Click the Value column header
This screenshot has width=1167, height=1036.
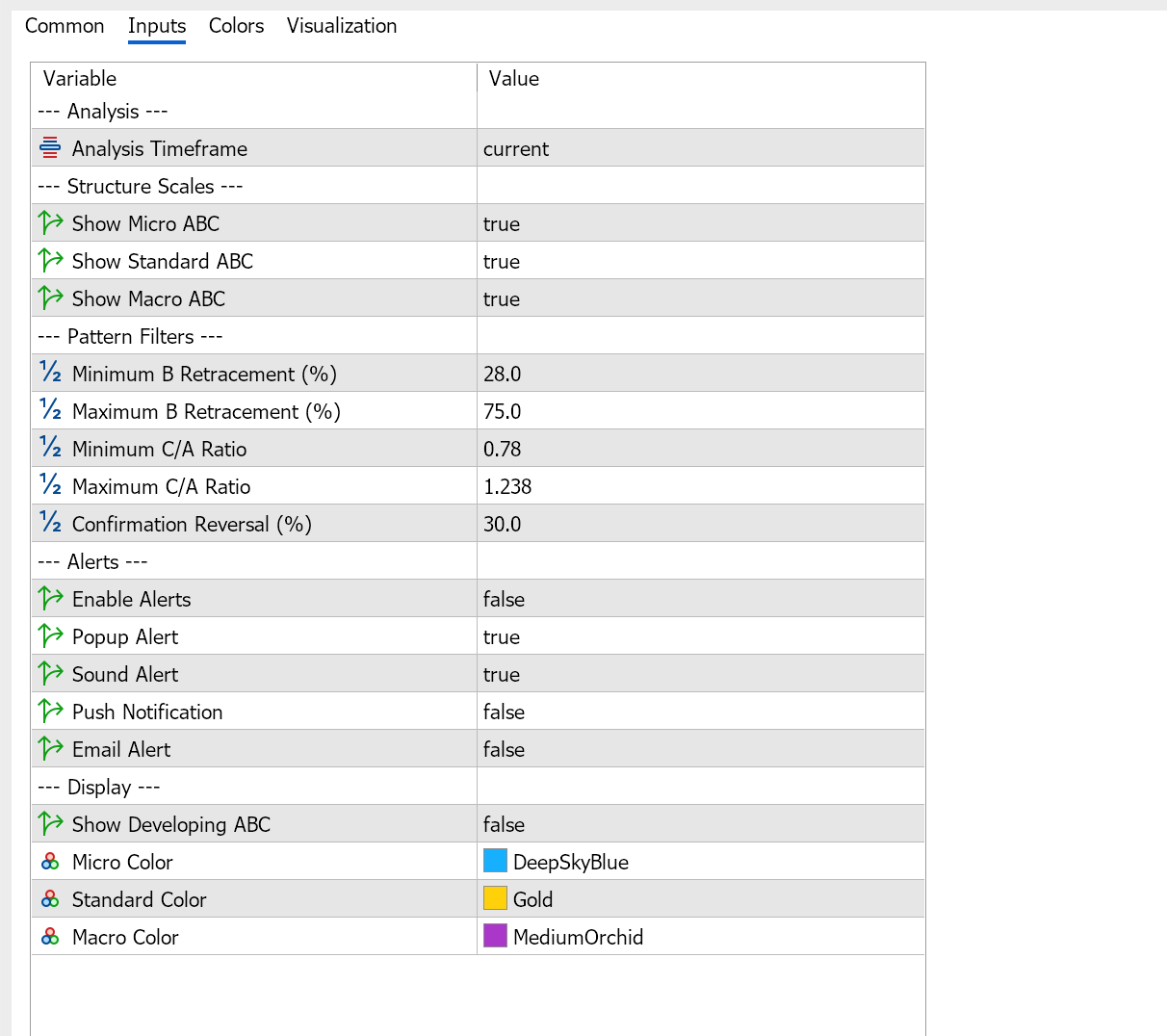701,79
